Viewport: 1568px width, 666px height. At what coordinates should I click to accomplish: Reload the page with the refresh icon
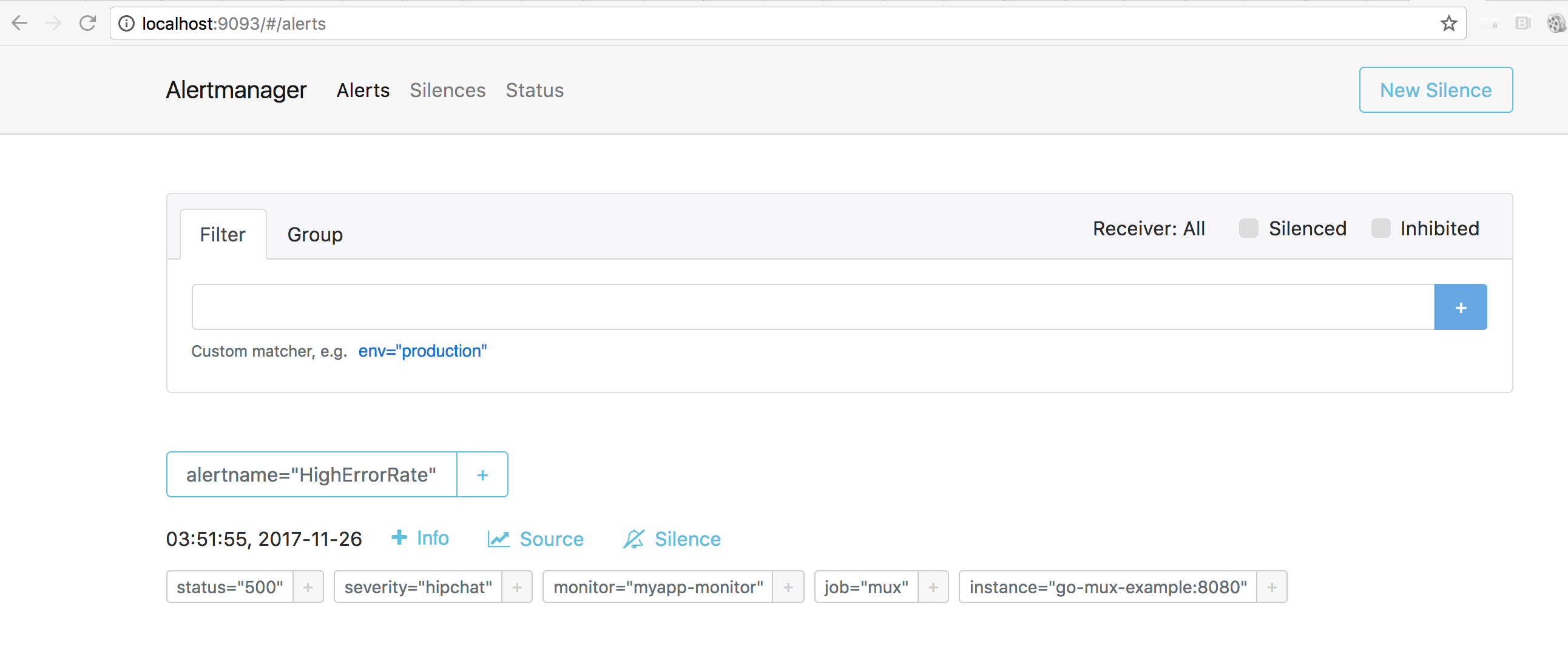(87, 23)
